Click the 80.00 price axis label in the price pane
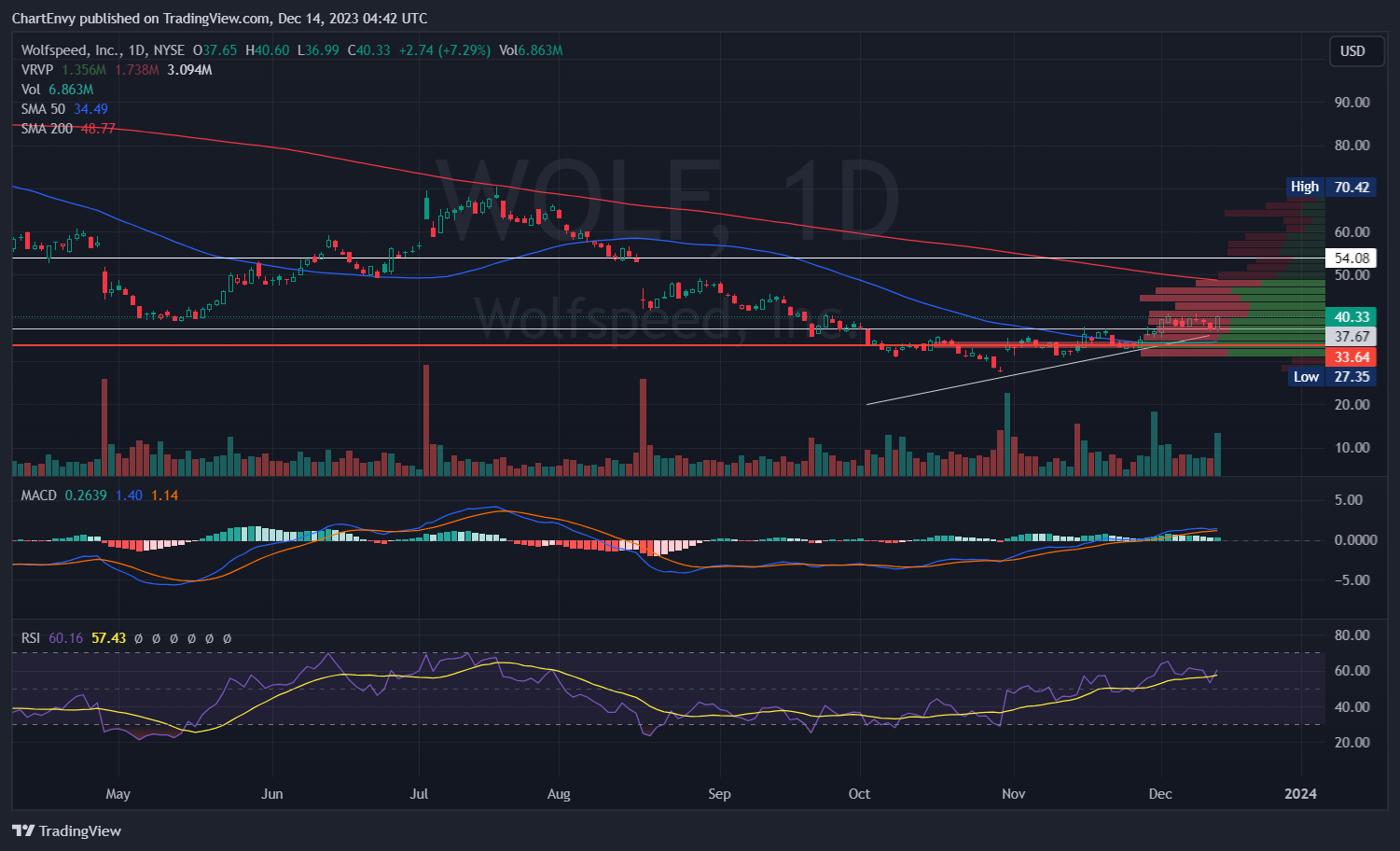 tap(1351, 145)
